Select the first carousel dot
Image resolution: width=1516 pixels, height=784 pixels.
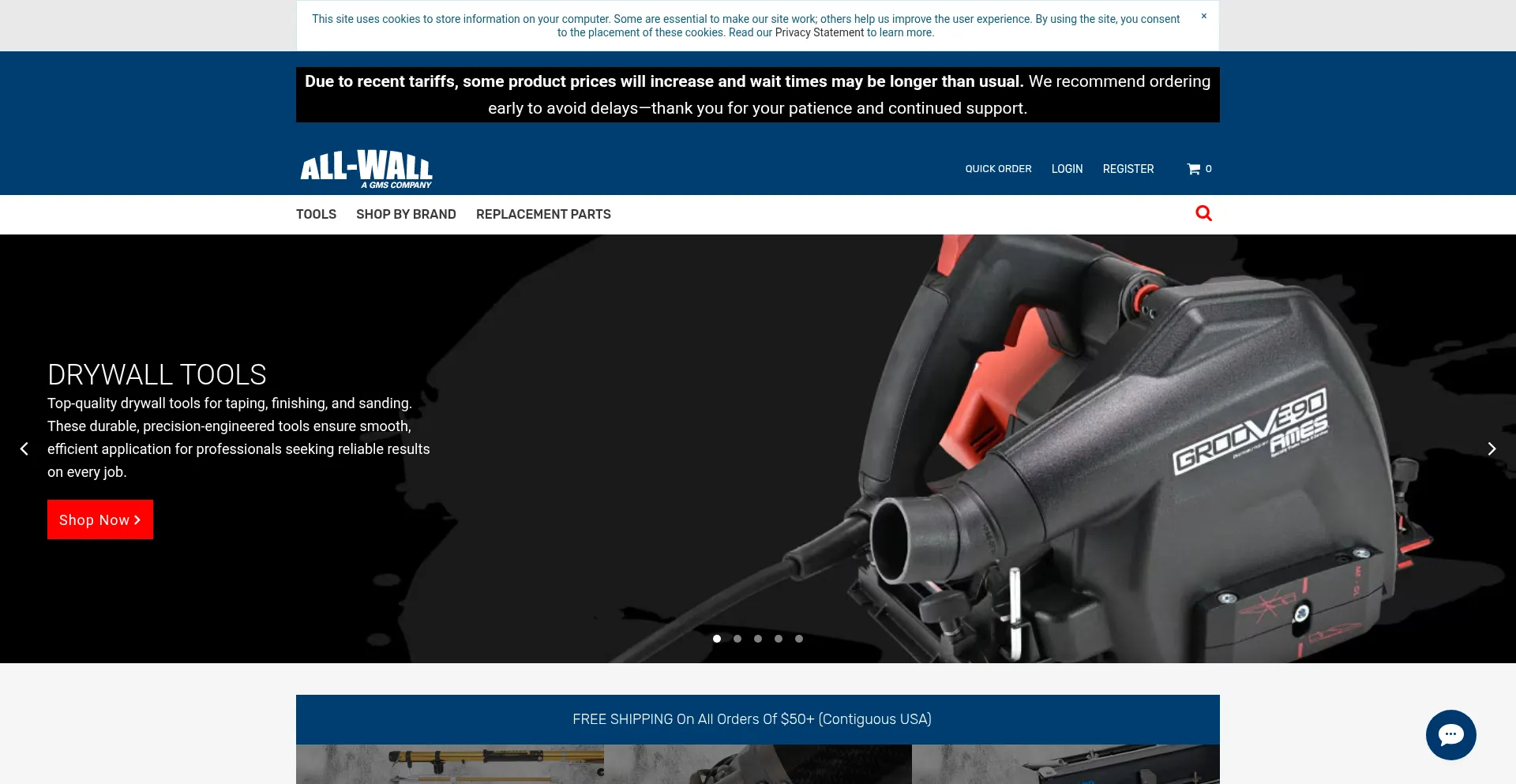coord(717,639)
